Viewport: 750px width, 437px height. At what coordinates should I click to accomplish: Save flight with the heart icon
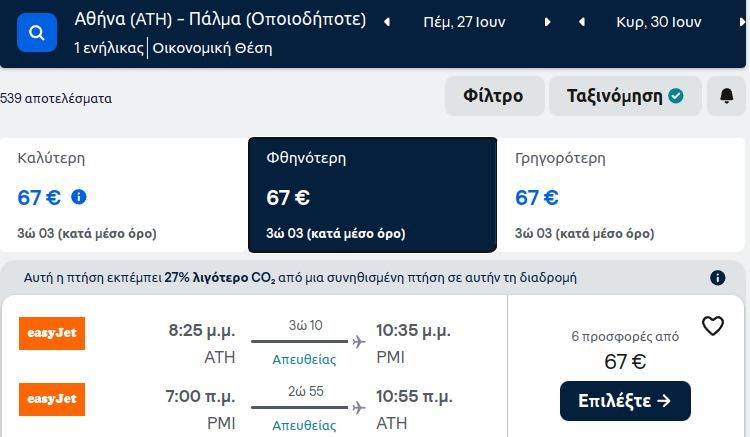pos(713,326)
